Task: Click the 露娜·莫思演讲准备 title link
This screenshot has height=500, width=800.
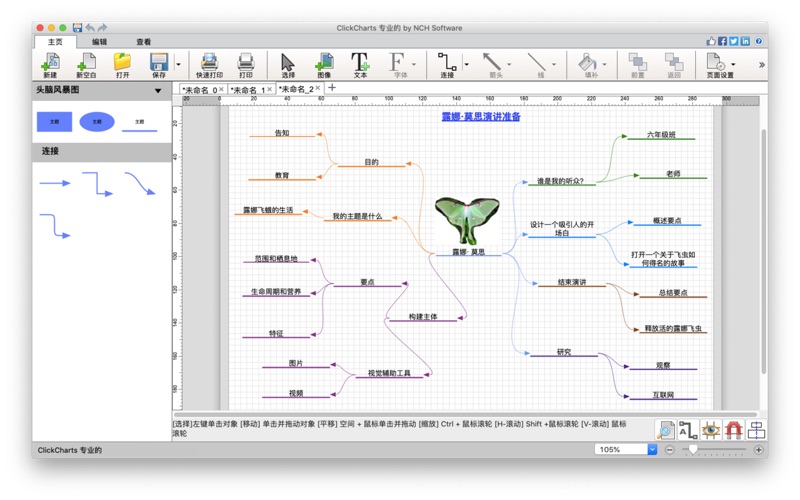Action: (481, 117)
